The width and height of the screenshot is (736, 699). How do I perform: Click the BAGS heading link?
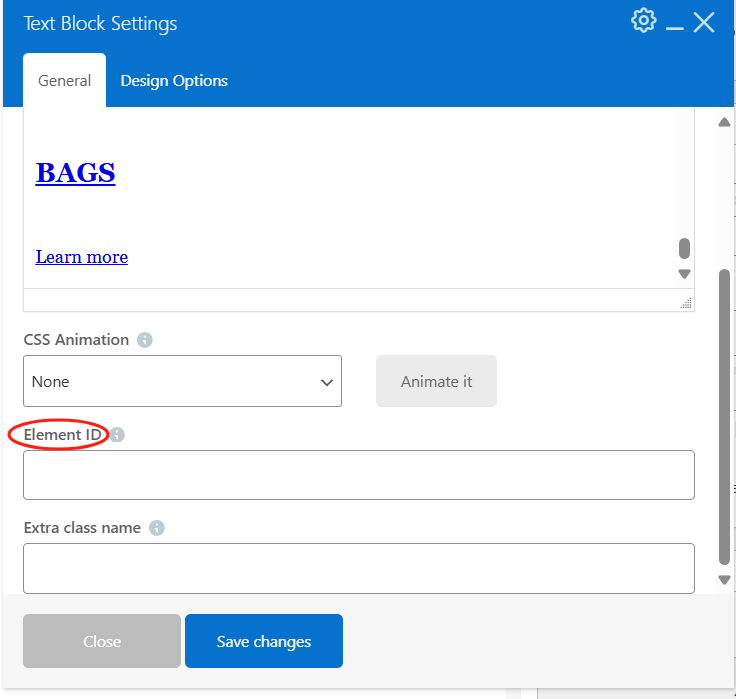(x=75, y=173)
